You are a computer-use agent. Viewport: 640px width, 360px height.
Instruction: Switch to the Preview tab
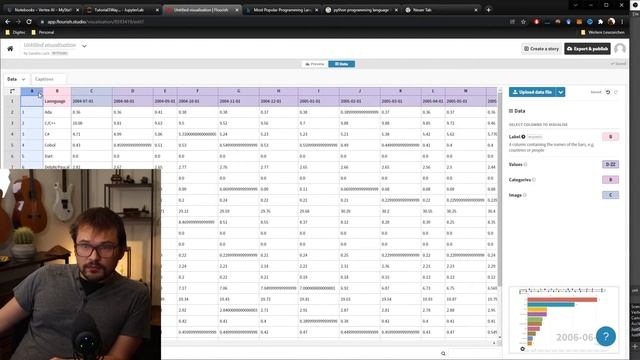click(x=315, y=64)
